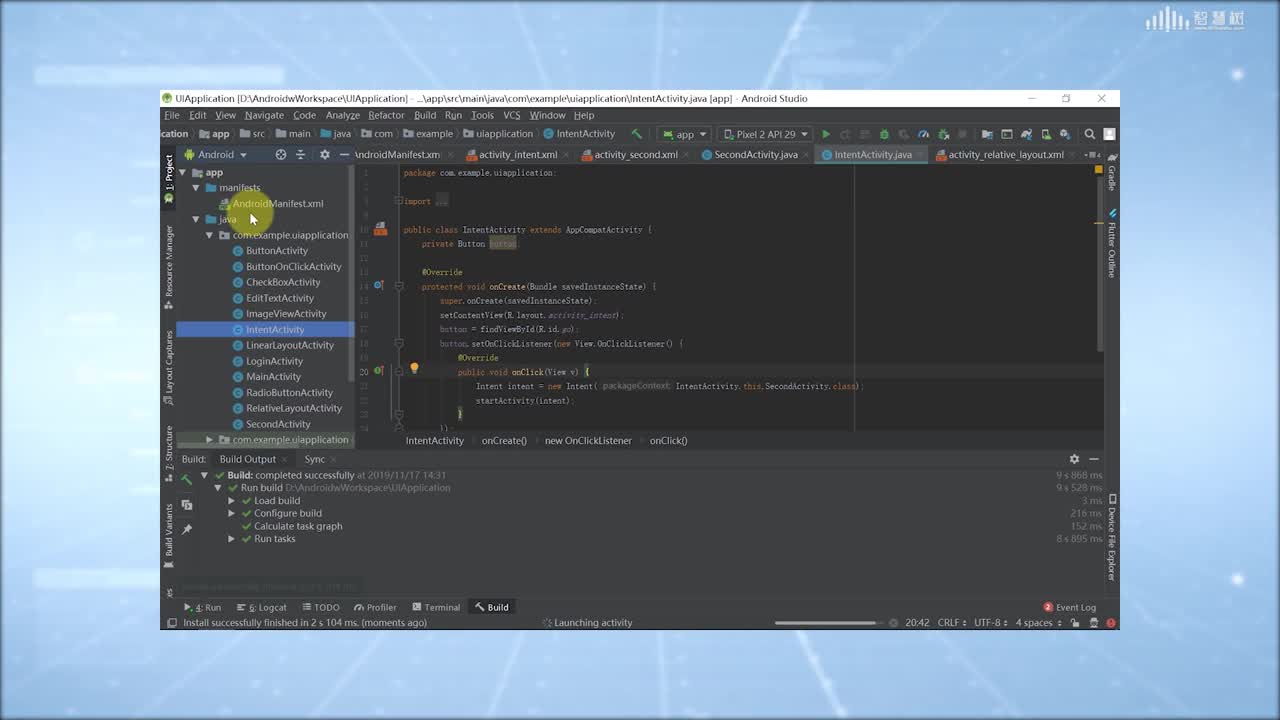Open the Profiler tool window
Viewport: 1280px width, 720px height.
point(375,607)
